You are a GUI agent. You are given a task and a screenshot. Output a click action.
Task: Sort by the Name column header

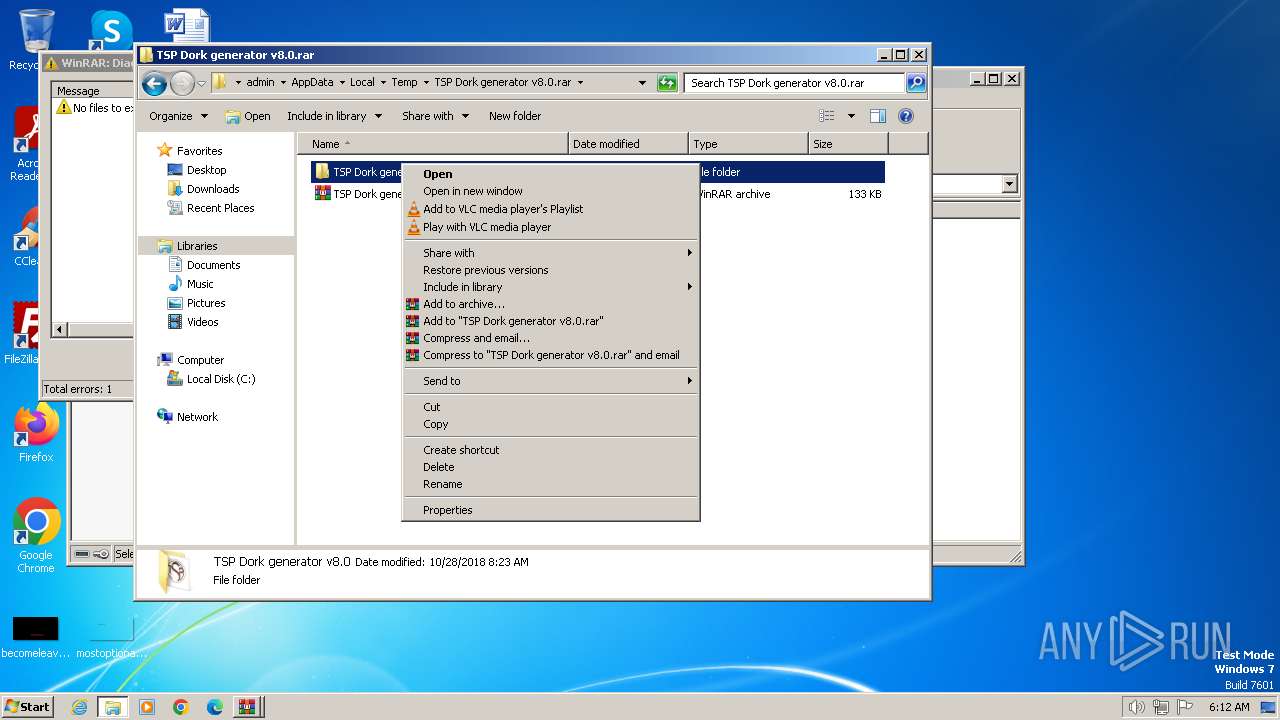[433, 144]
